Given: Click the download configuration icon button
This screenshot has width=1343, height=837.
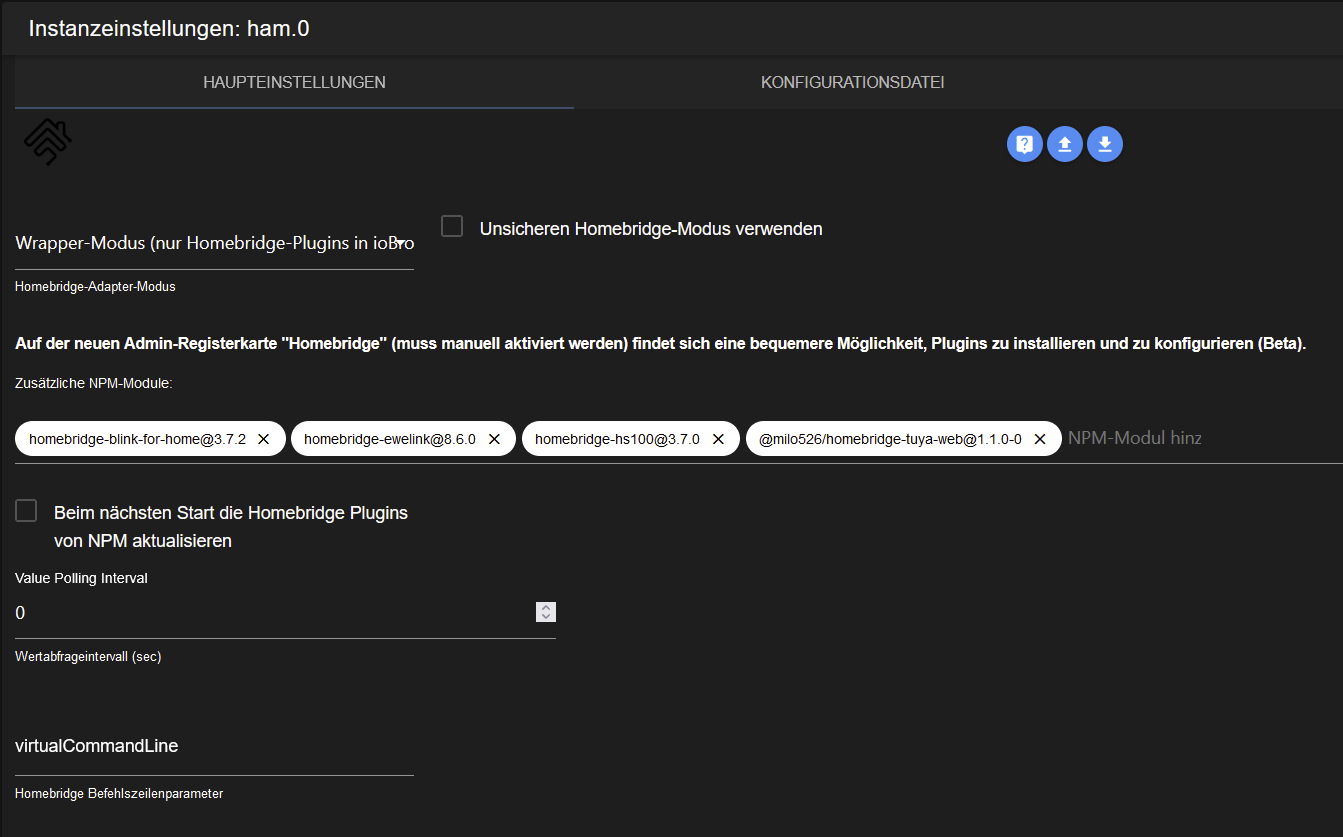Looking at the screenshot, I should pos(1105,144).
